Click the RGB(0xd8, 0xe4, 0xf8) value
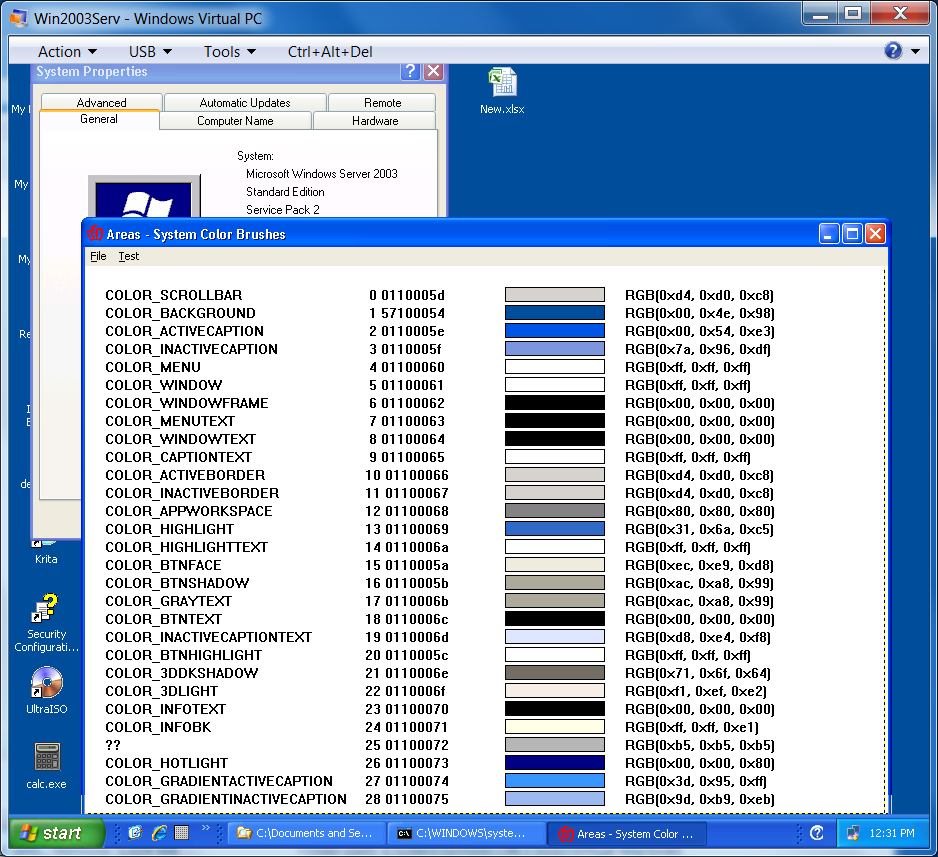Viewport: 938px width, 857px height. (x=698, y=637)
